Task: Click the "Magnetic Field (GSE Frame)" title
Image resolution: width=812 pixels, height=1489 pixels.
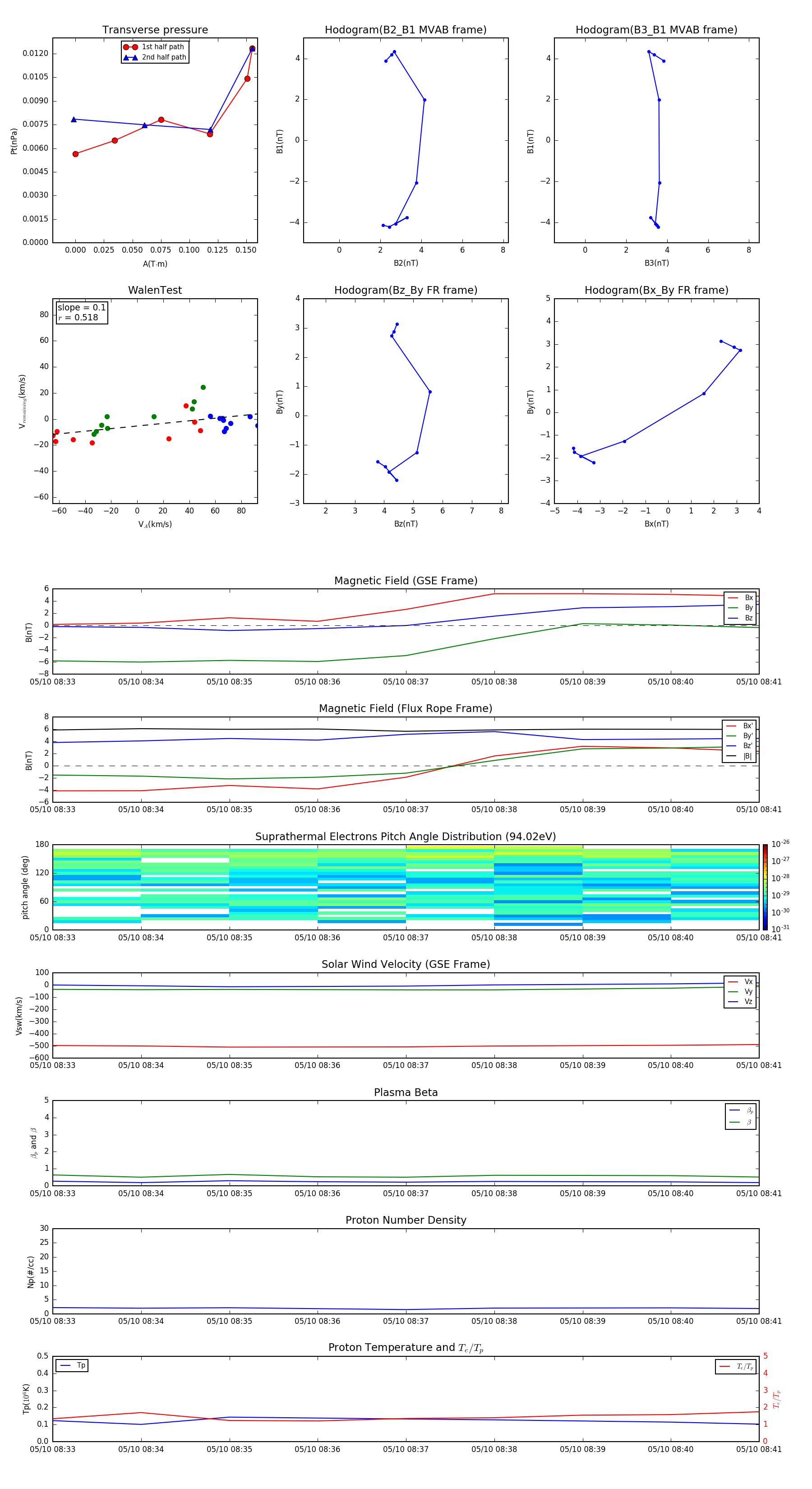Action: pyautogui.click(x=406, y=581)
